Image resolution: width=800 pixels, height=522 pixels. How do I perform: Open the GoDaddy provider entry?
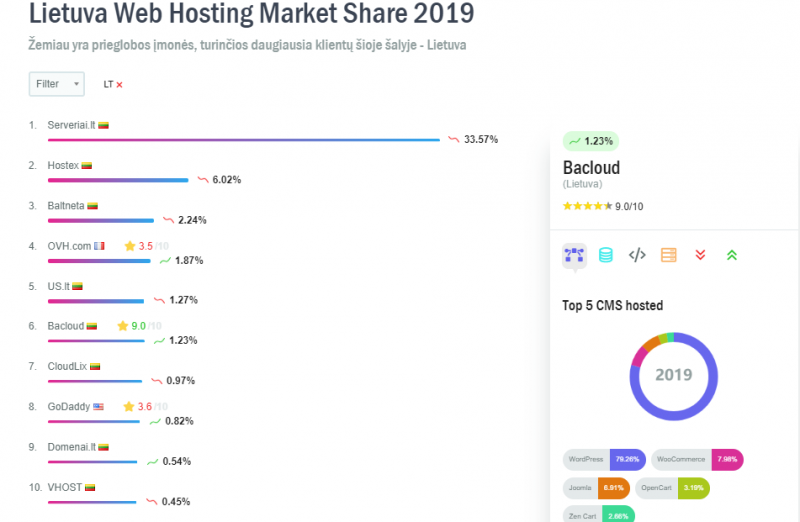point(68,407)
